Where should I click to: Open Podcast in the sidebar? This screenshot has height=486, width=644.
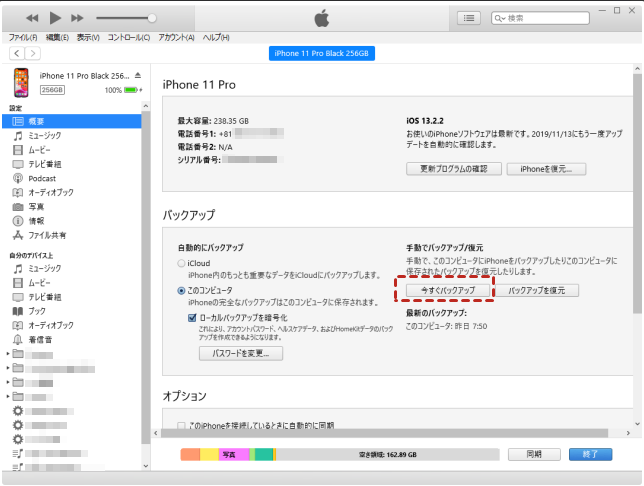pyautogui.click(x=42, y=178)
